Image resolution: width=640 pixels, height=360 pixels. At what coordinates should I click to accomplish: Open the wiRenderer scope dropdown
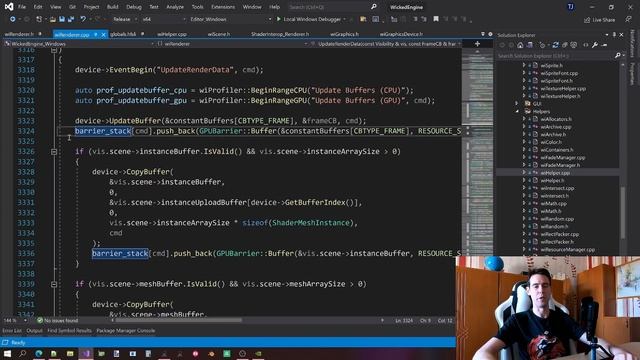tap(232, 44)
